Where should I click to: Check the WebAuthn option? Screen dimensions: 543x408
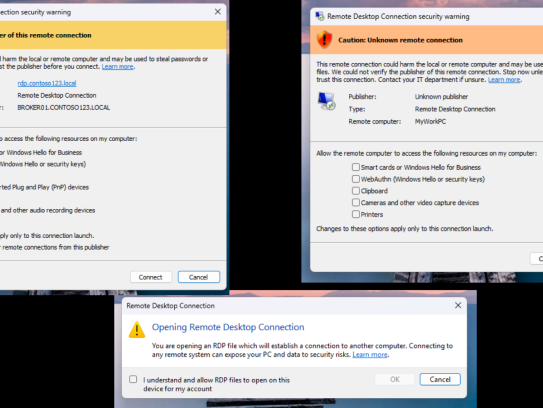click(x=356, y=179)
